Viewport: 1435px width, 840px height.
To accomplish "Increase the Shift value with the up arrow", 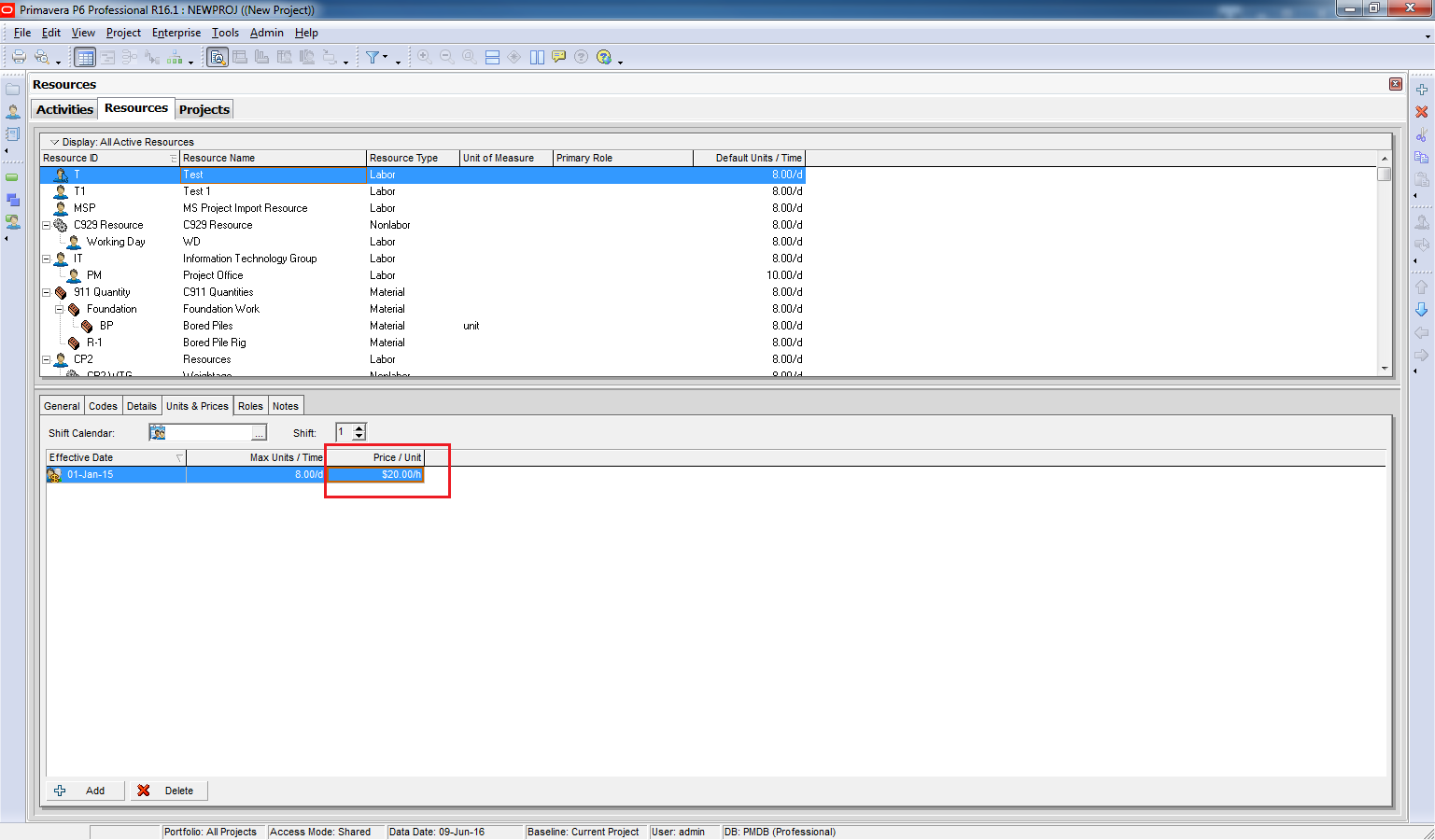I will 359,427.
